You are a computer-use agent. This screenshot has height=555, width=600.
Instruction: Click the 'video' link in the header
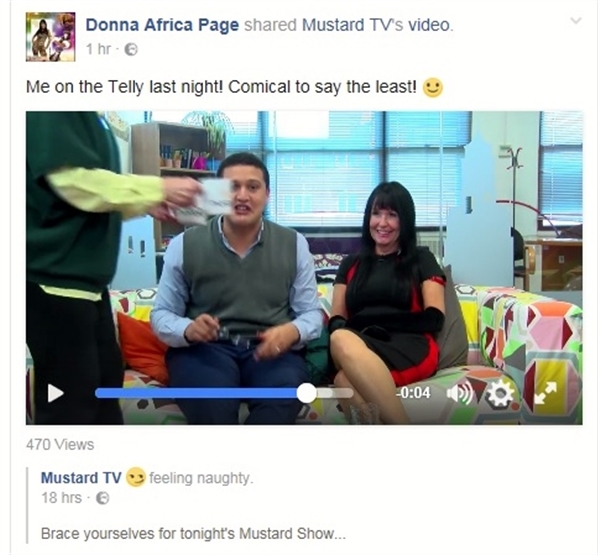[429, 25]
